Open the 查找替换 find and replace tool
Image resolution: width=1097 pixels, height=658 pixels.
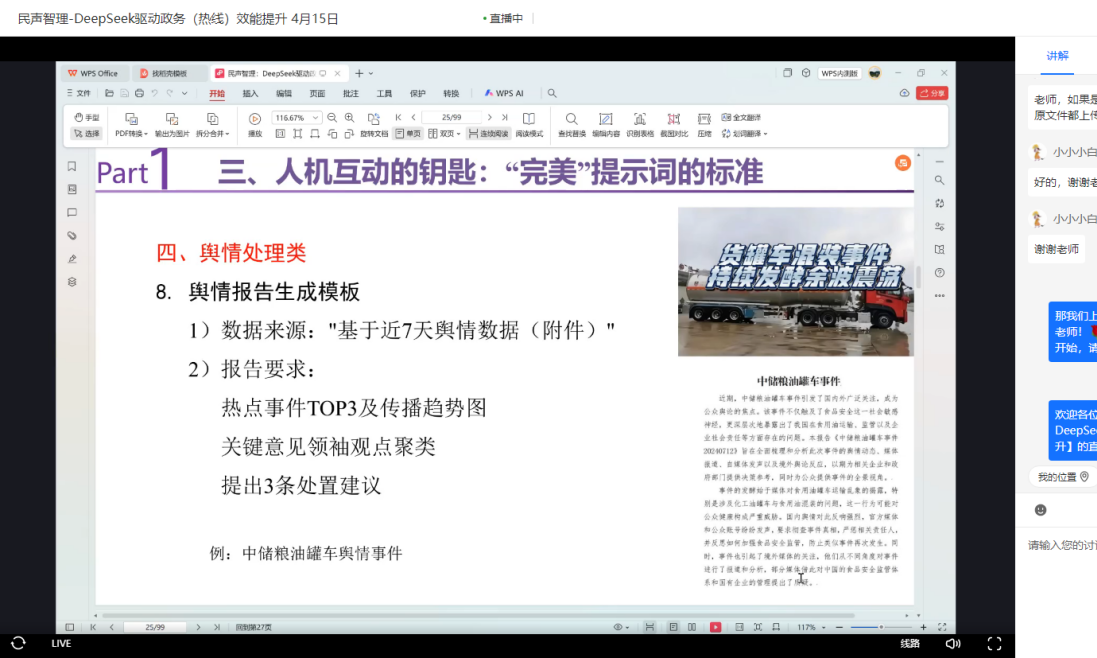coord(572,119)
